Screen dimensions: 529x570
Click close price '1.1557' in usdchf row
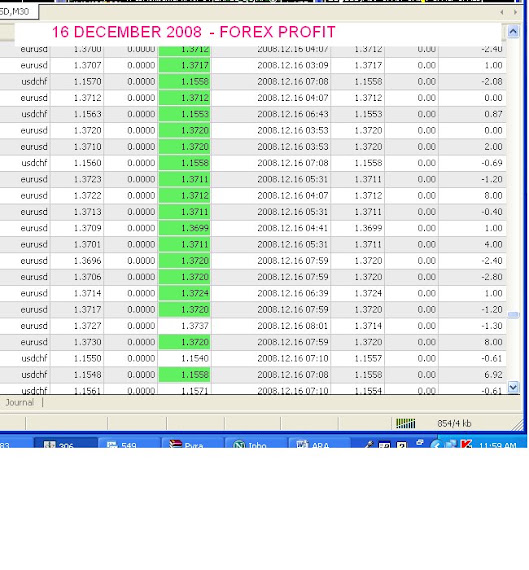(368, 358)
